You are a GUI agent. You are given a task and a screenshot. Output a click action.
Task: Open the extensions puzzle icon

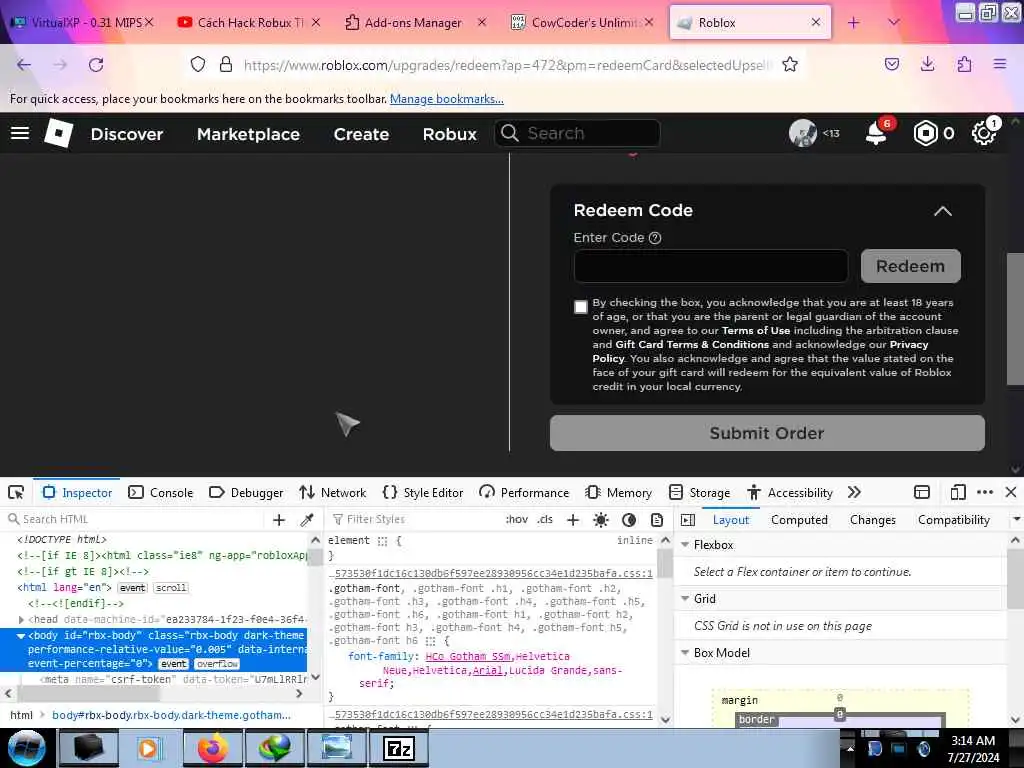point(964,64)
